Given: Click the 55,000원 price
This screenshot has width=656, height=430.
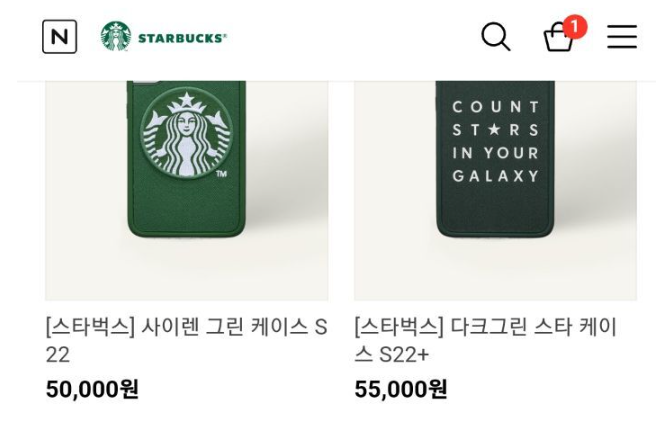Looking at the screenshot, I should (401, 389).
